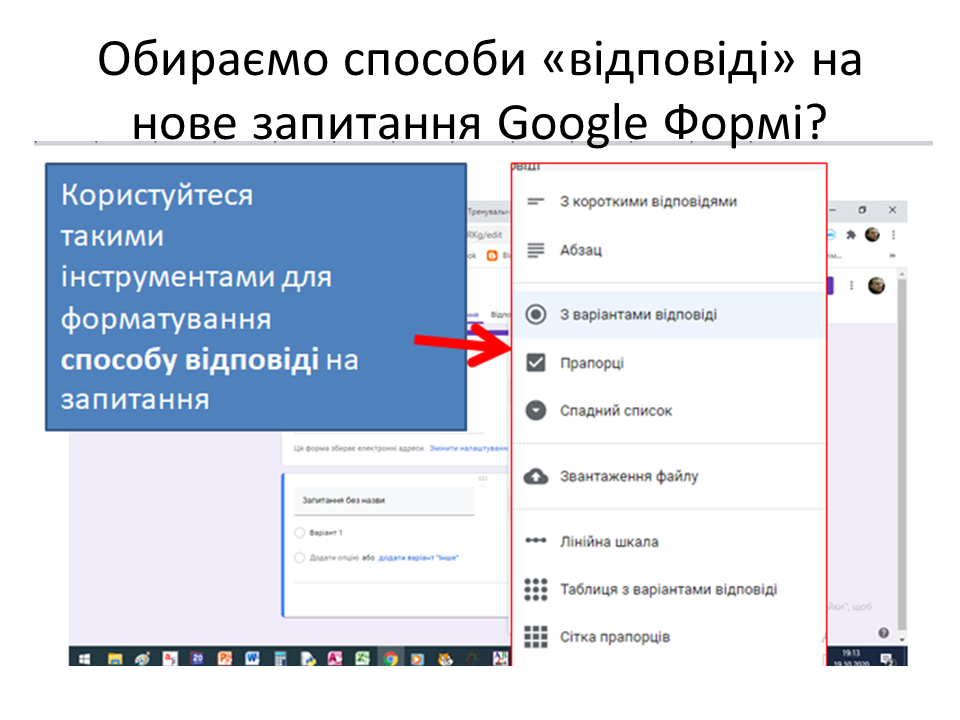Open the media player taskbar icon
Screen dimensions: 960x720
(417, 659)
